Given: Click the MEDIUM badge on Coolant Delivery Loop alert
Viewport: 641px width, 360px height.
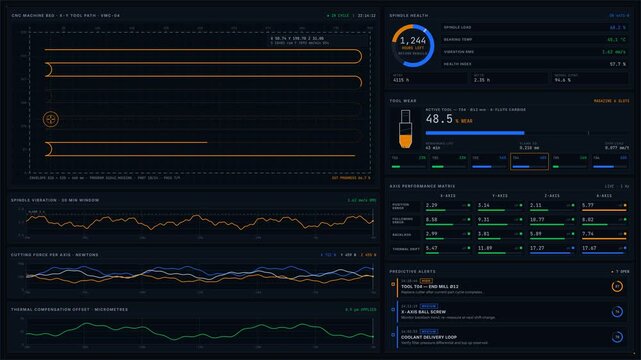Looking at the screenshot, I should [429, 331].
